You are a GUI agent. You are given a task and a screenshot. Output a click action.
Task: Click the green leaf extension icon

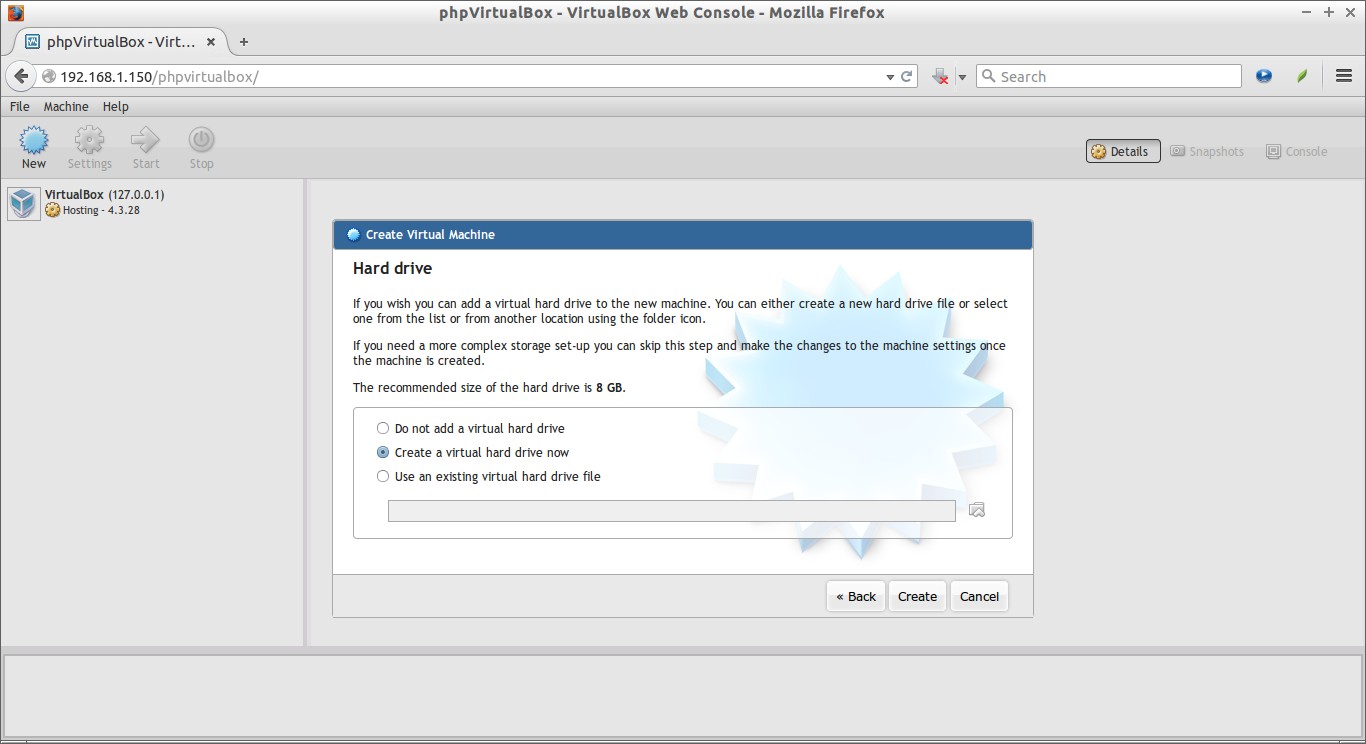[1302, 76]
